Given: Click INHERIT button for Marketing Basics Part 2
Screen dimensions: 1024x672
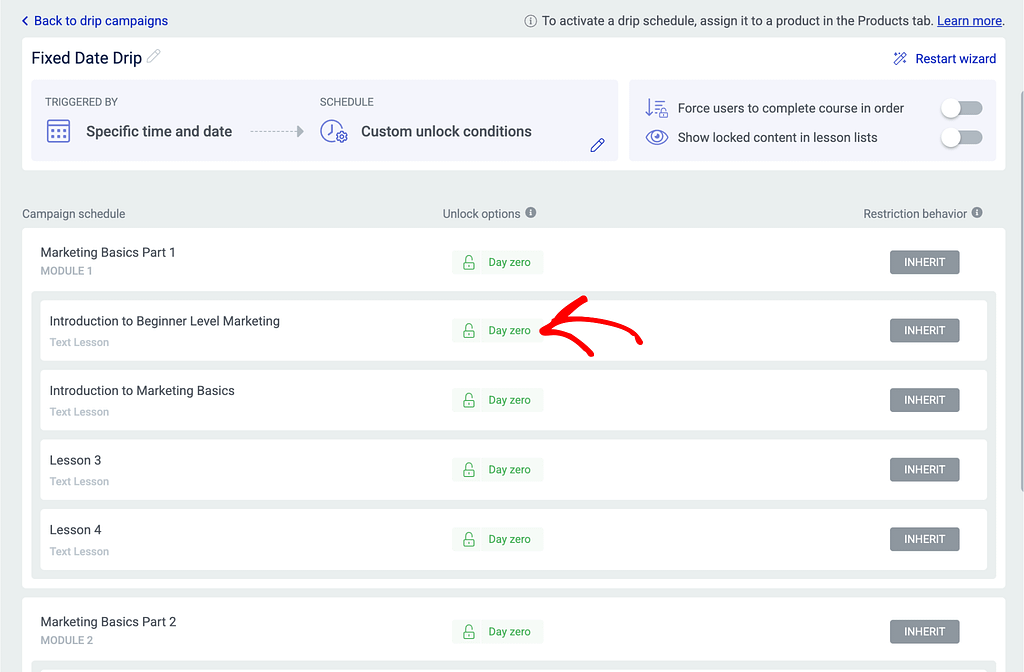Looking at the screenshot, I should (924, 631).
